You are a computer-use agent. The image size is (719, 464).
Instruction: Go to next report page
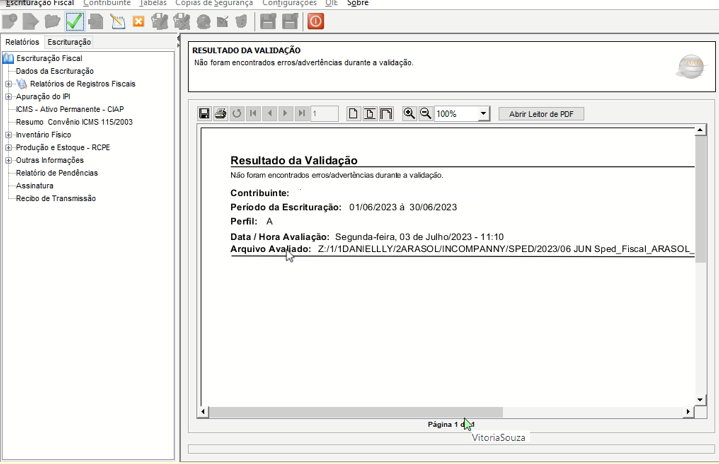coord(285,113)
